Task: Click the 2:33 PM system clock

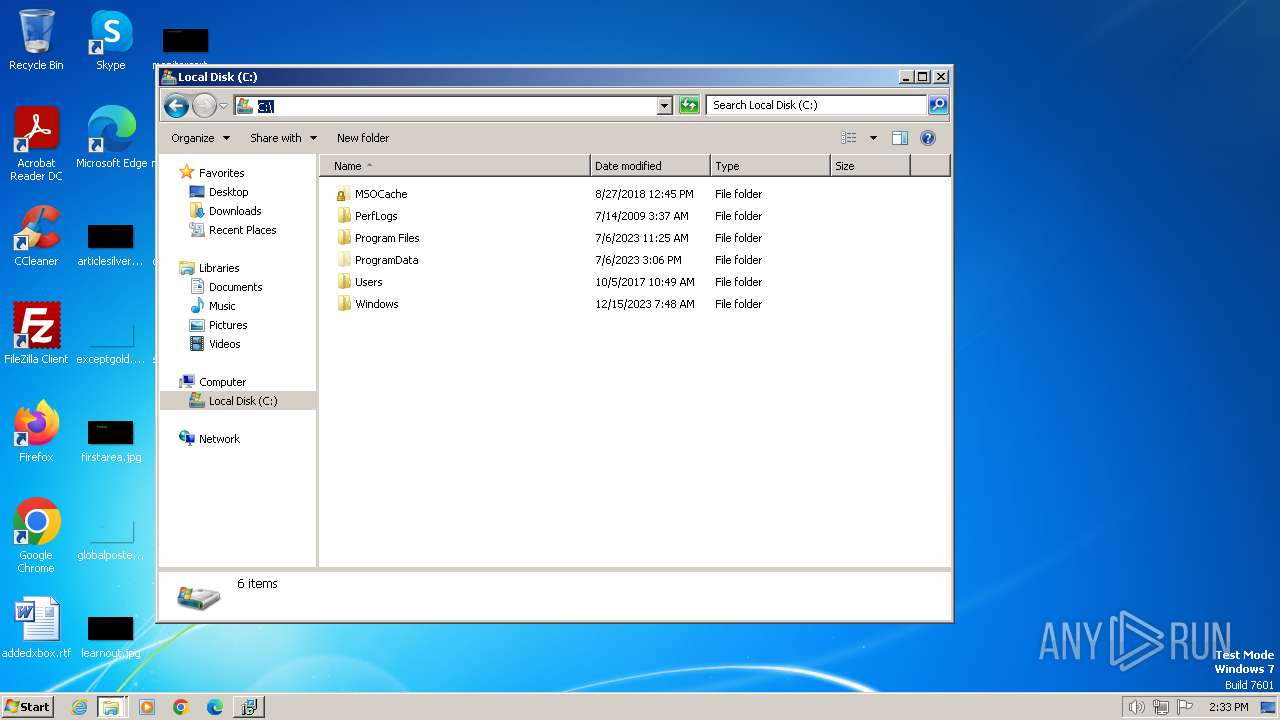Action: [x=1228, y=707]
